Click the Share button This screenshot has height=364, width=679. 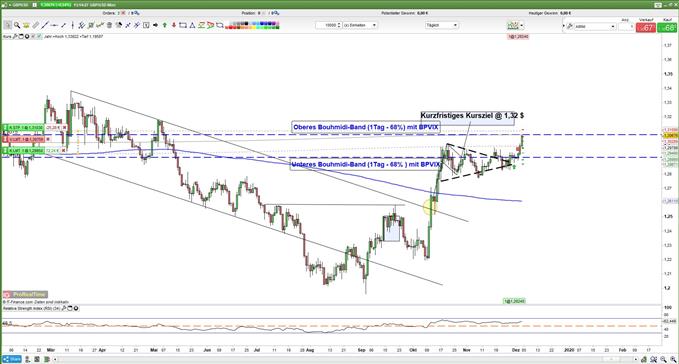pos(12,359)
